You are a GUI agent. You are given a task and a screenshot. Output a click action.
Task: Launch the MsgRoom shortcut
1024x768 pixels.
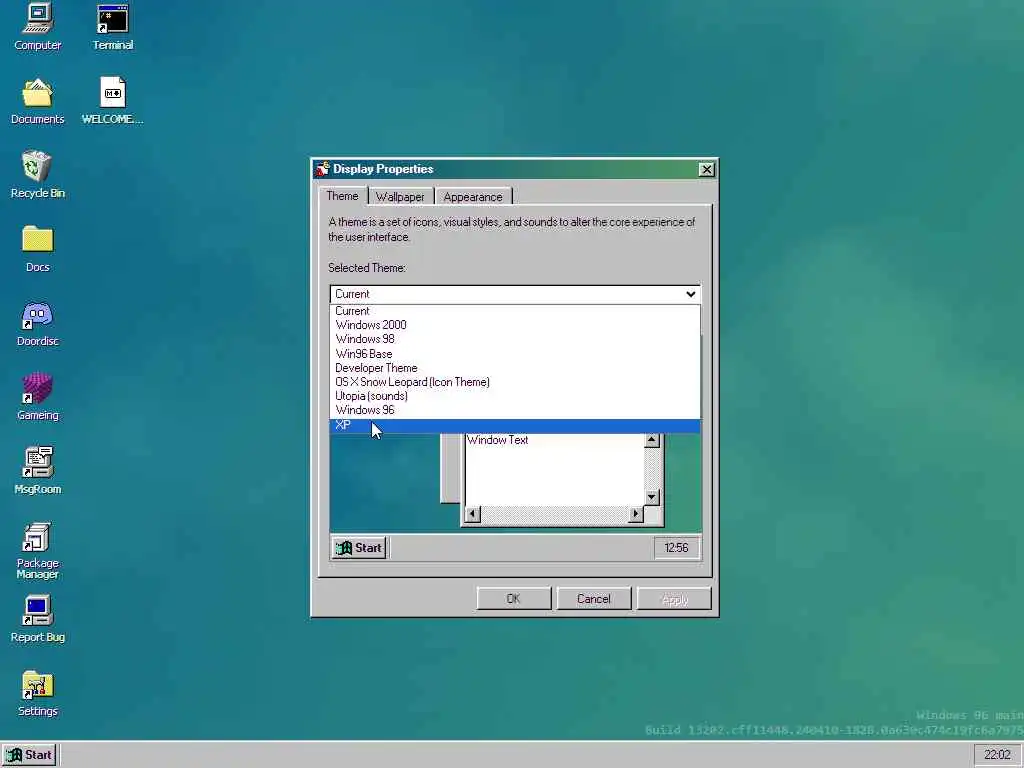pos(37,471)
